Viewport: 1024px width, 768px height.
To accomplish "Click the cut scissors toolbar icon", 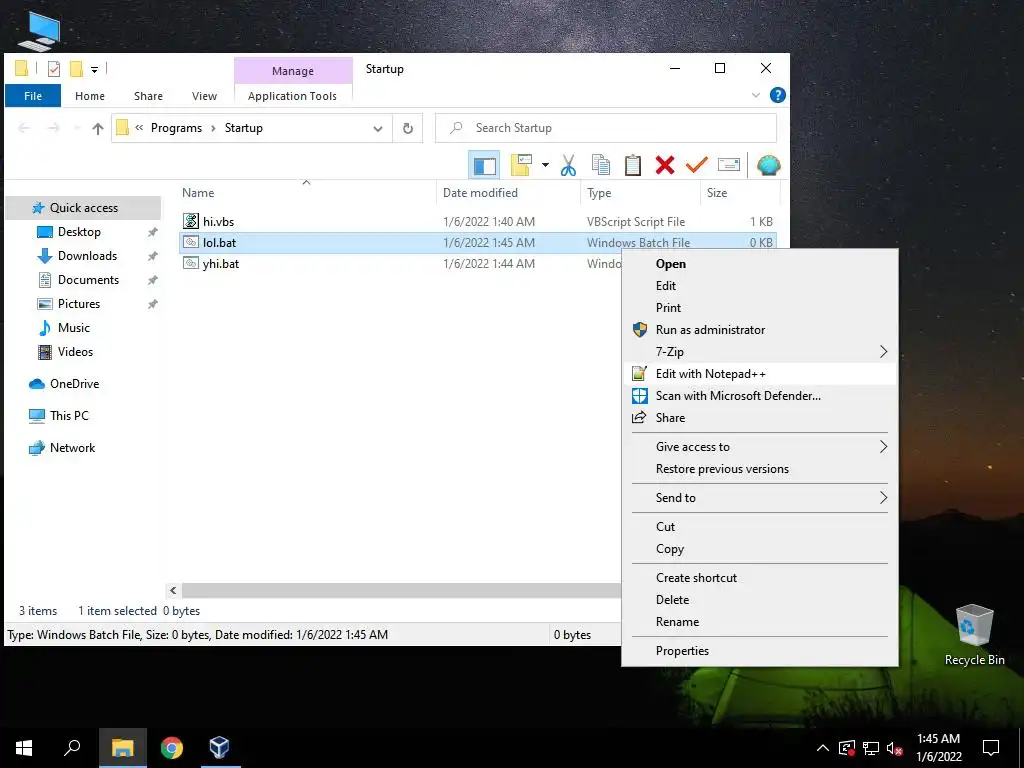I will (568, 165).
